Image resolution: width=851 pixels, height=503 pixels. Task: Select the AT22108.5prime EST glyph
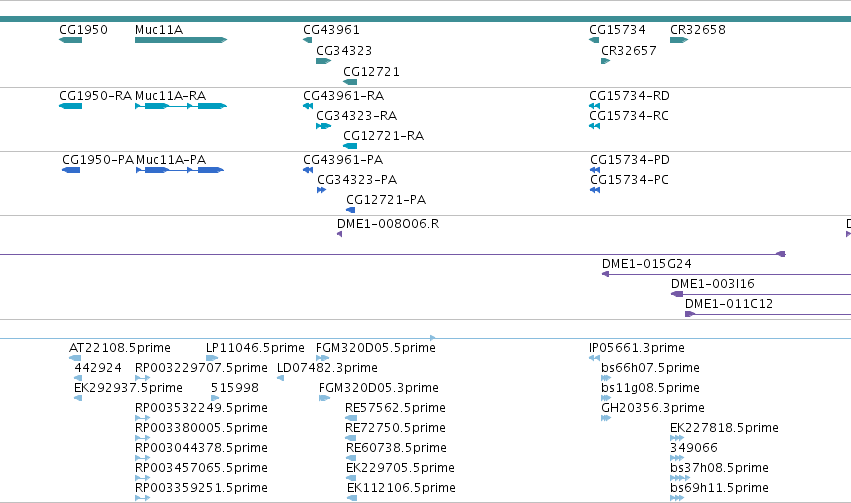tap(75, 358)
